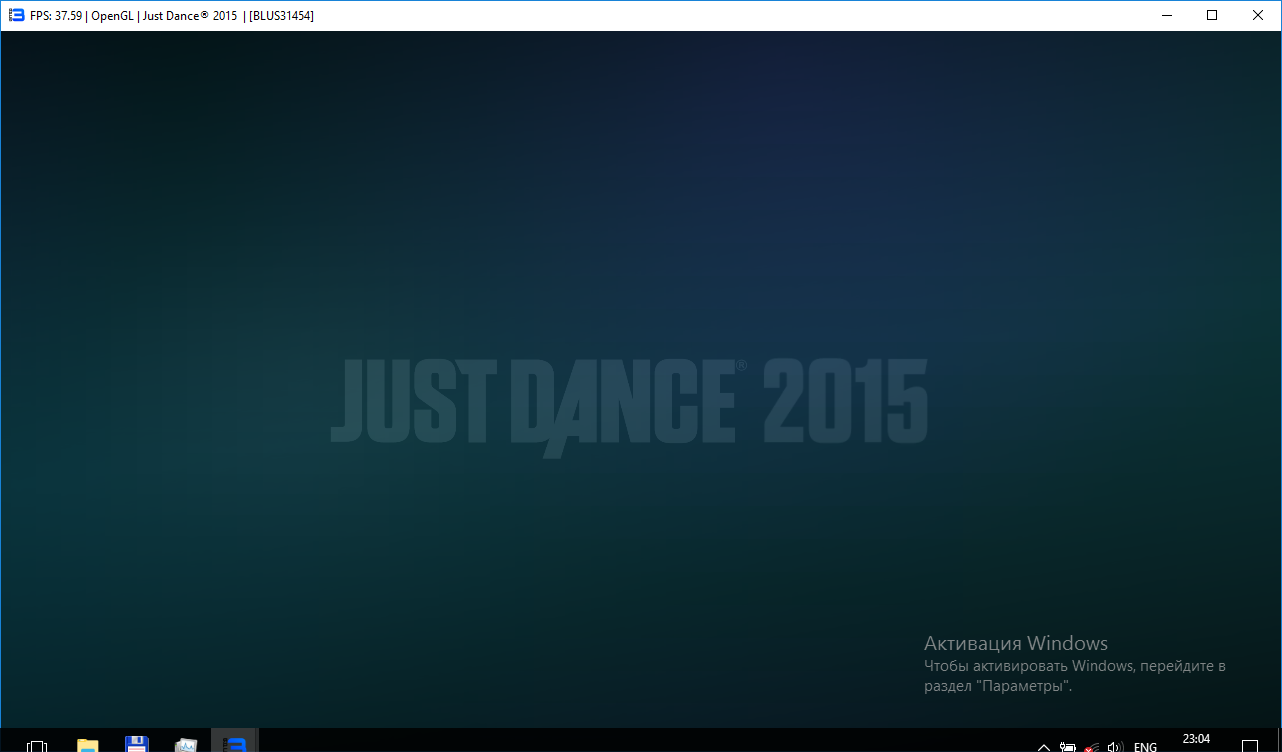
Task: Open File Explorer from the taskbar
Action: pos(88,745)
